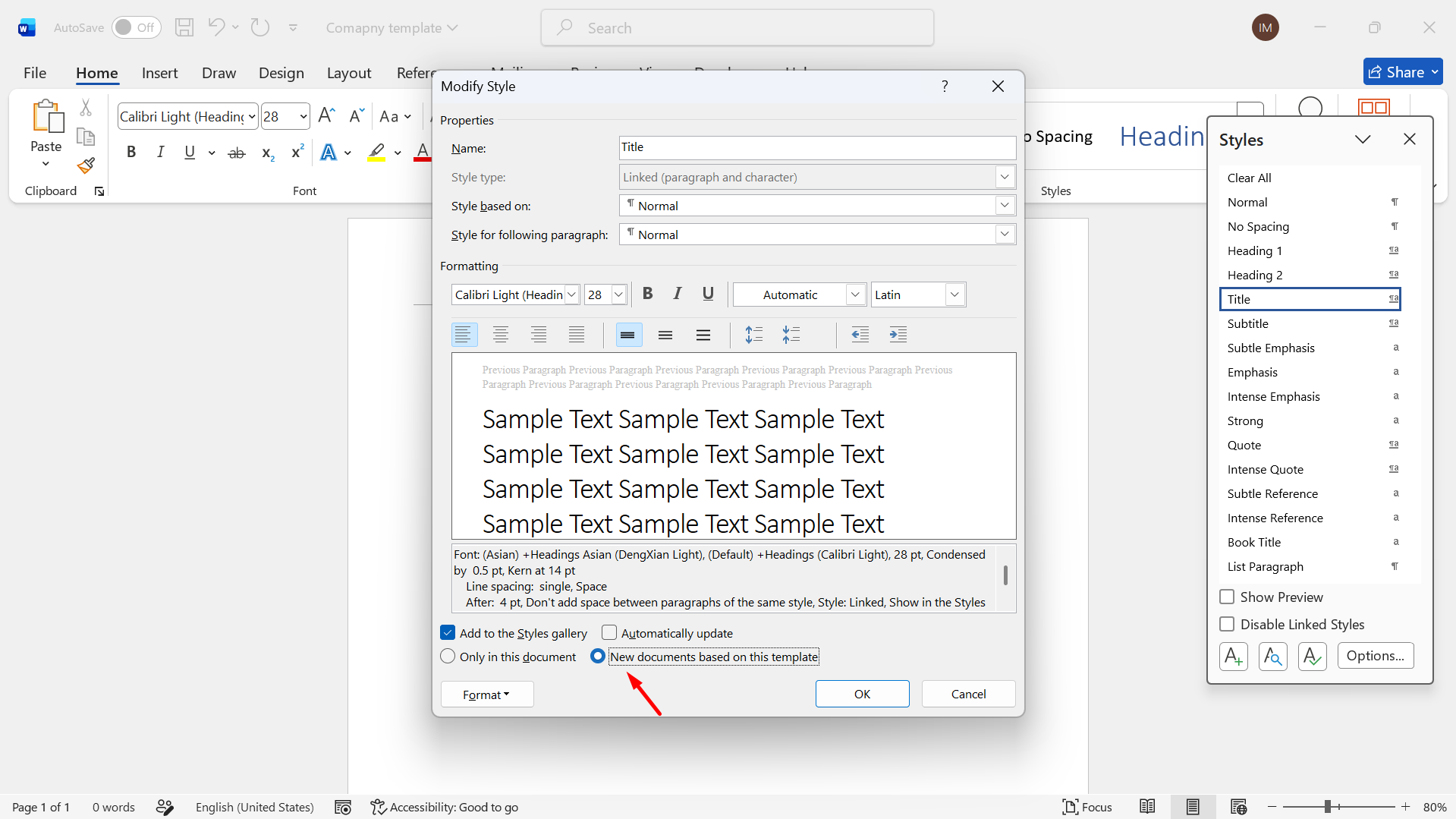The image size is (1456, 819).
Task: Click Save icon in title bar
Action: pos(184,28)
